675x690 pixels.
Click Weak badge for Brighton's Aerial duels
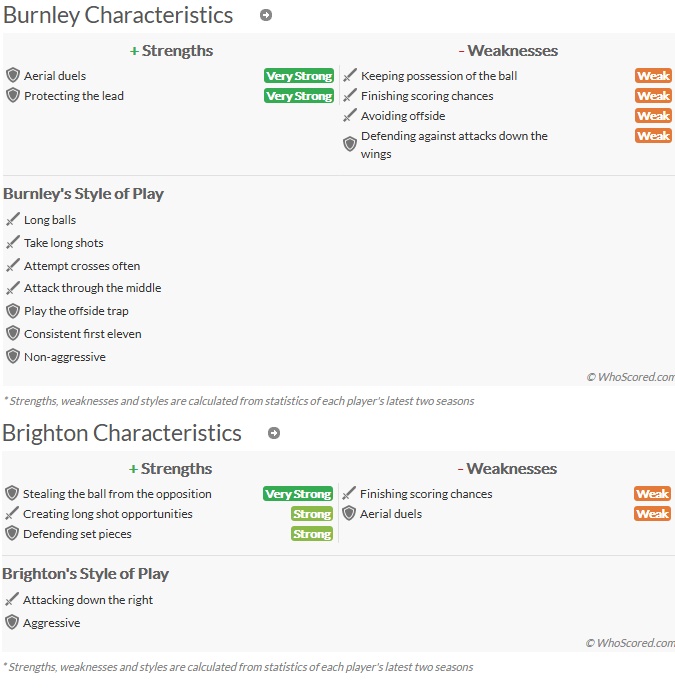pyautogui.click(x=653, y=514)
